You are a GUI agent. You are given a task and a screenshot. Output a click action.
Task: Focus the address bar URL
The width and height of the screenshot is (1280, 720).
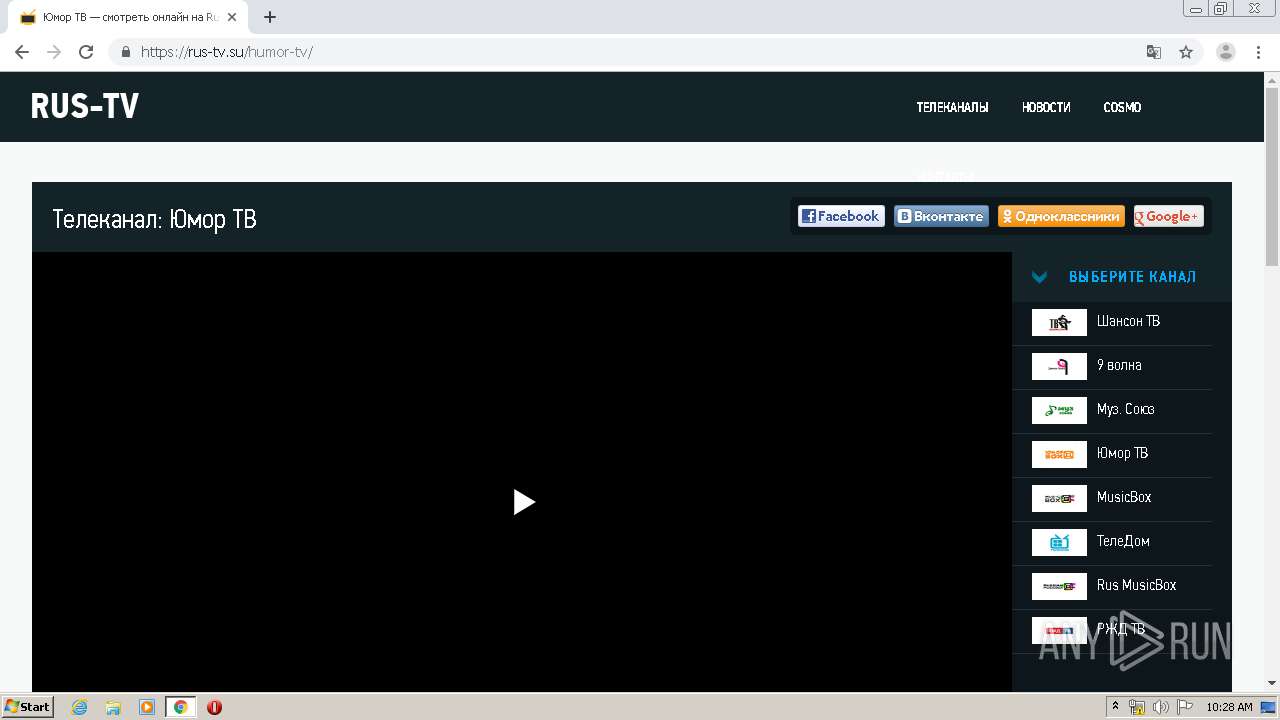pyautogui.click(x=227, y=52)
